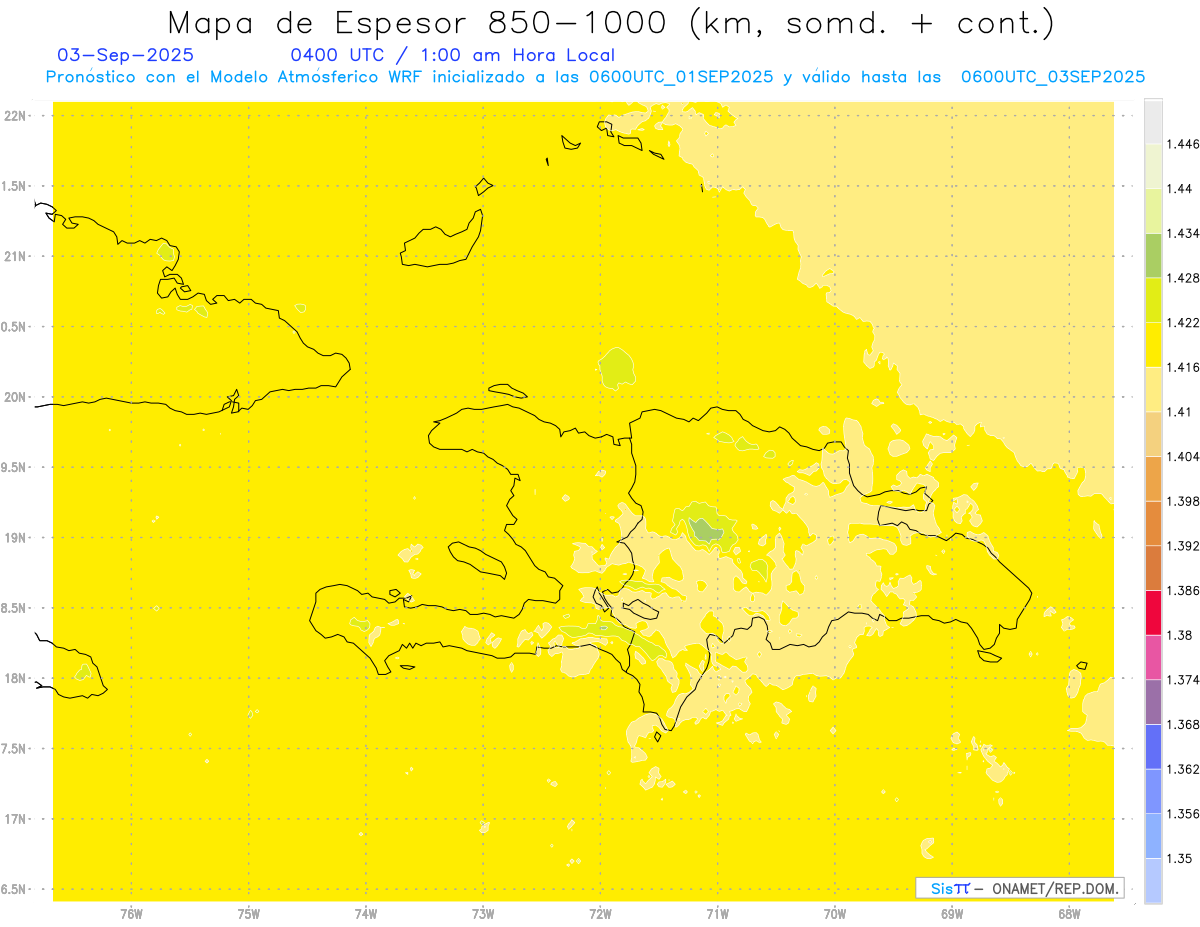
Task: Click the 76W longitude label
Action: tap(131, 914)
